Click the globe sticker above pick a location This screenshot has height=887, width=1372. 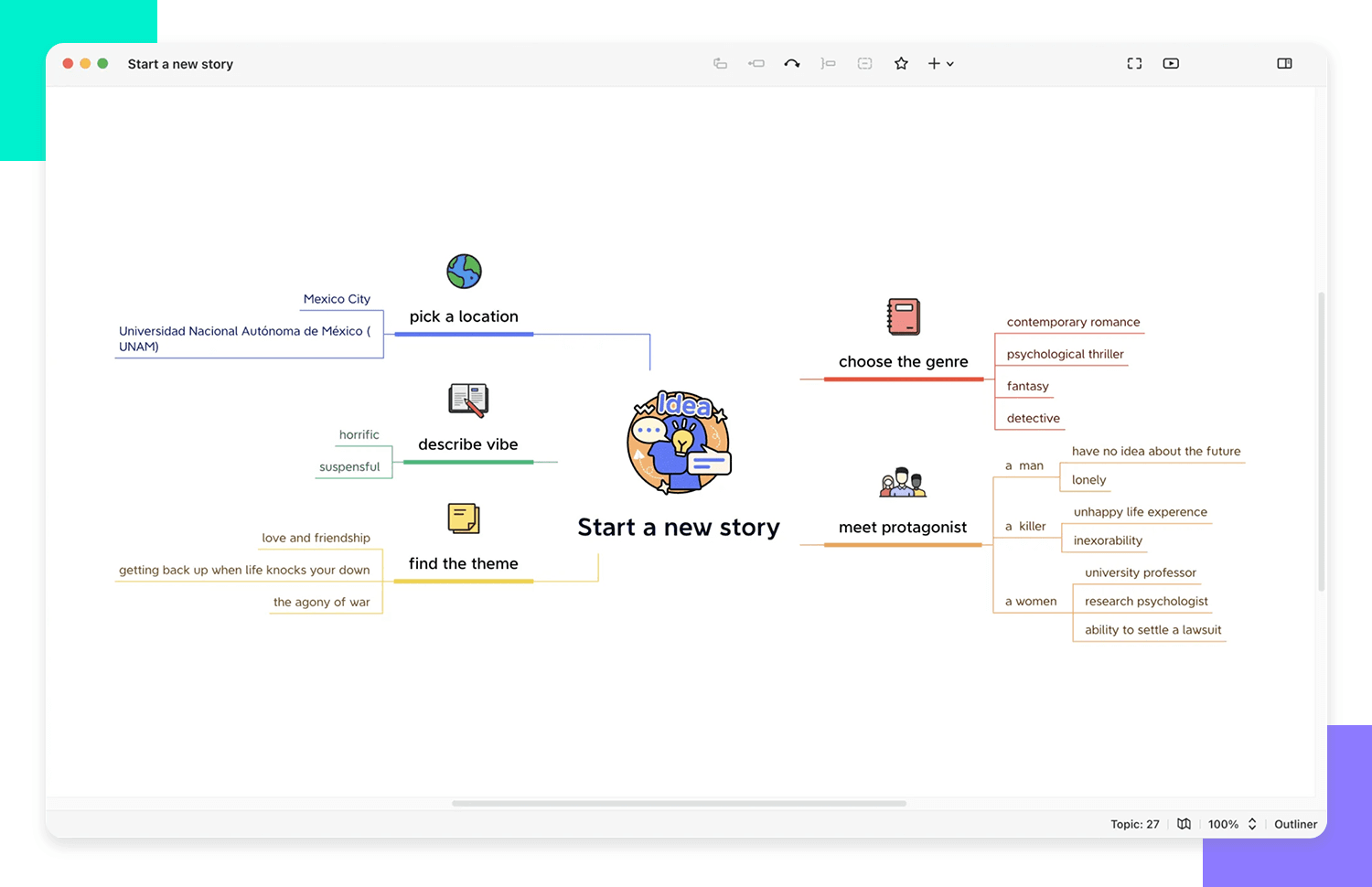(464, 272)
